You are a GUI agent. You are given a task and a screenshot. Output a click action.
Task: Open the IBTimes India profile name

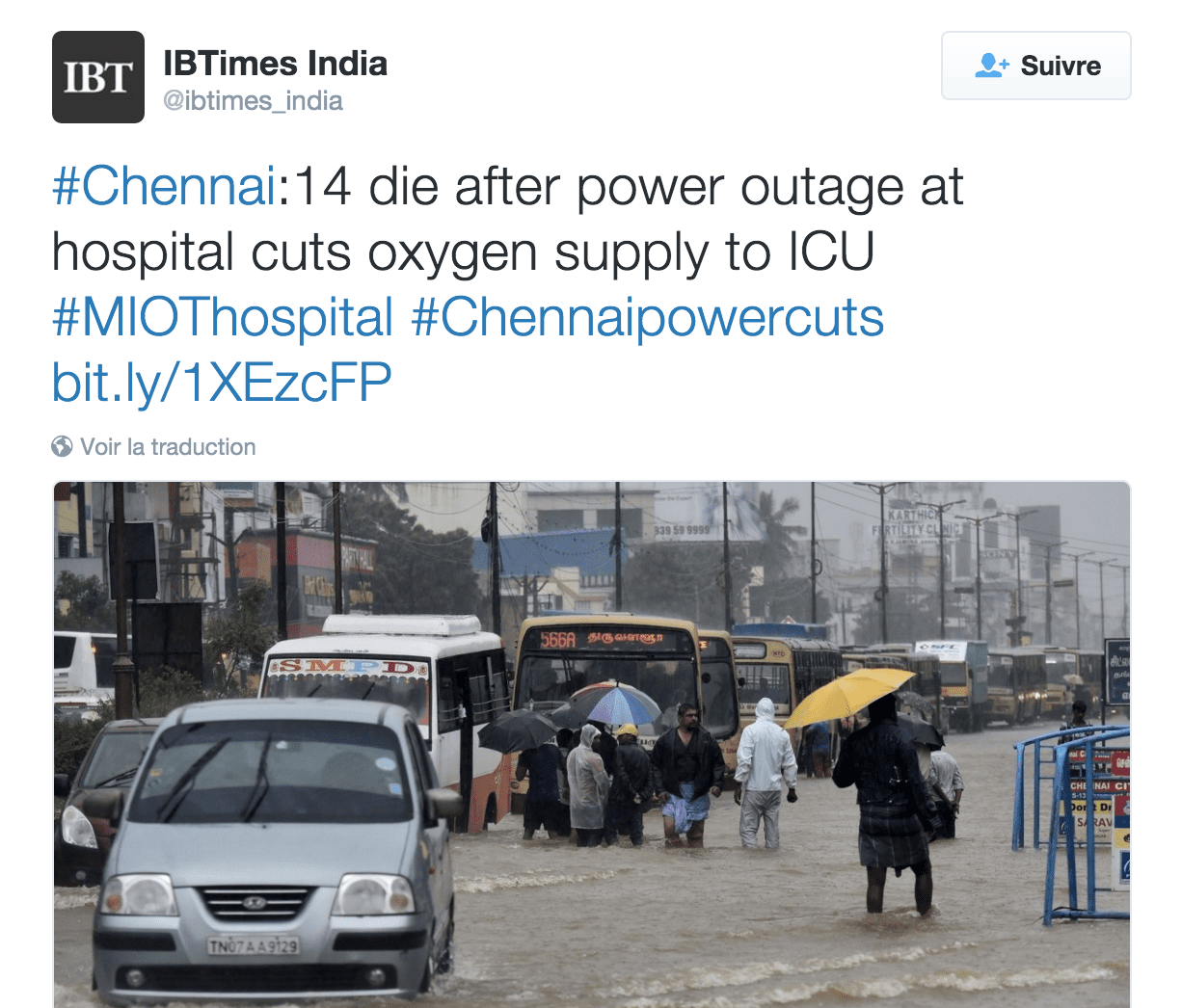tap(276, 64)
